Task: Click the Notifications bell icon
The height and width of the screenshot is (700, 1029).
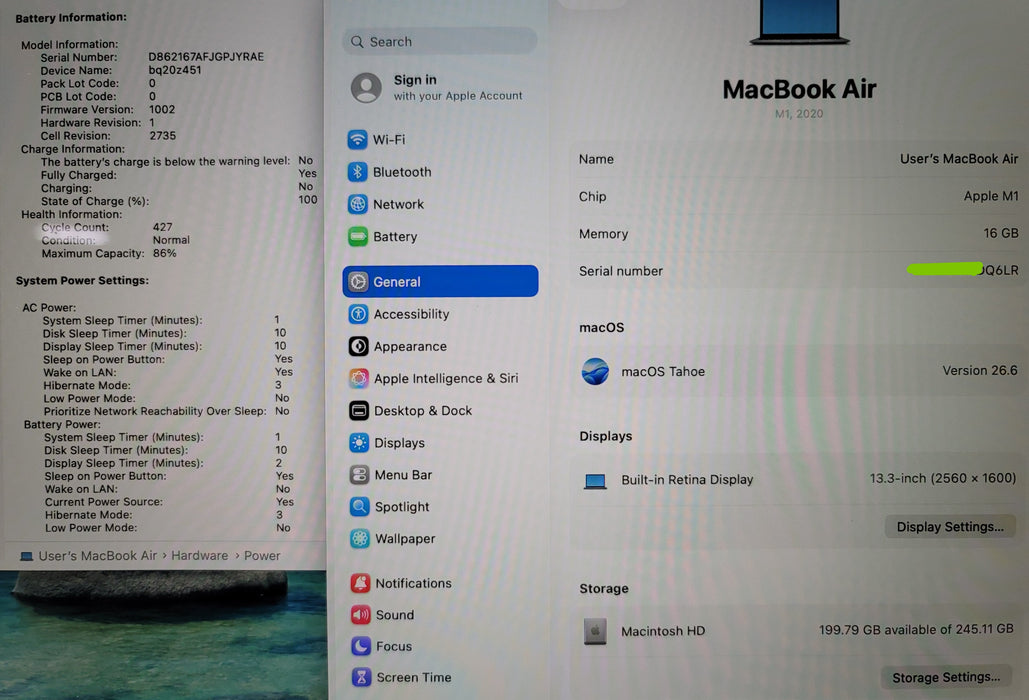Action: pos(360,583)
